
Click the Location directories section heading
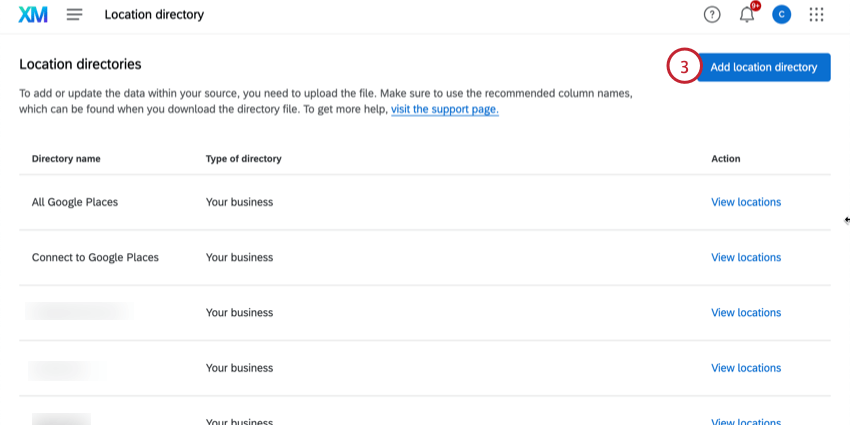[80, 64]
